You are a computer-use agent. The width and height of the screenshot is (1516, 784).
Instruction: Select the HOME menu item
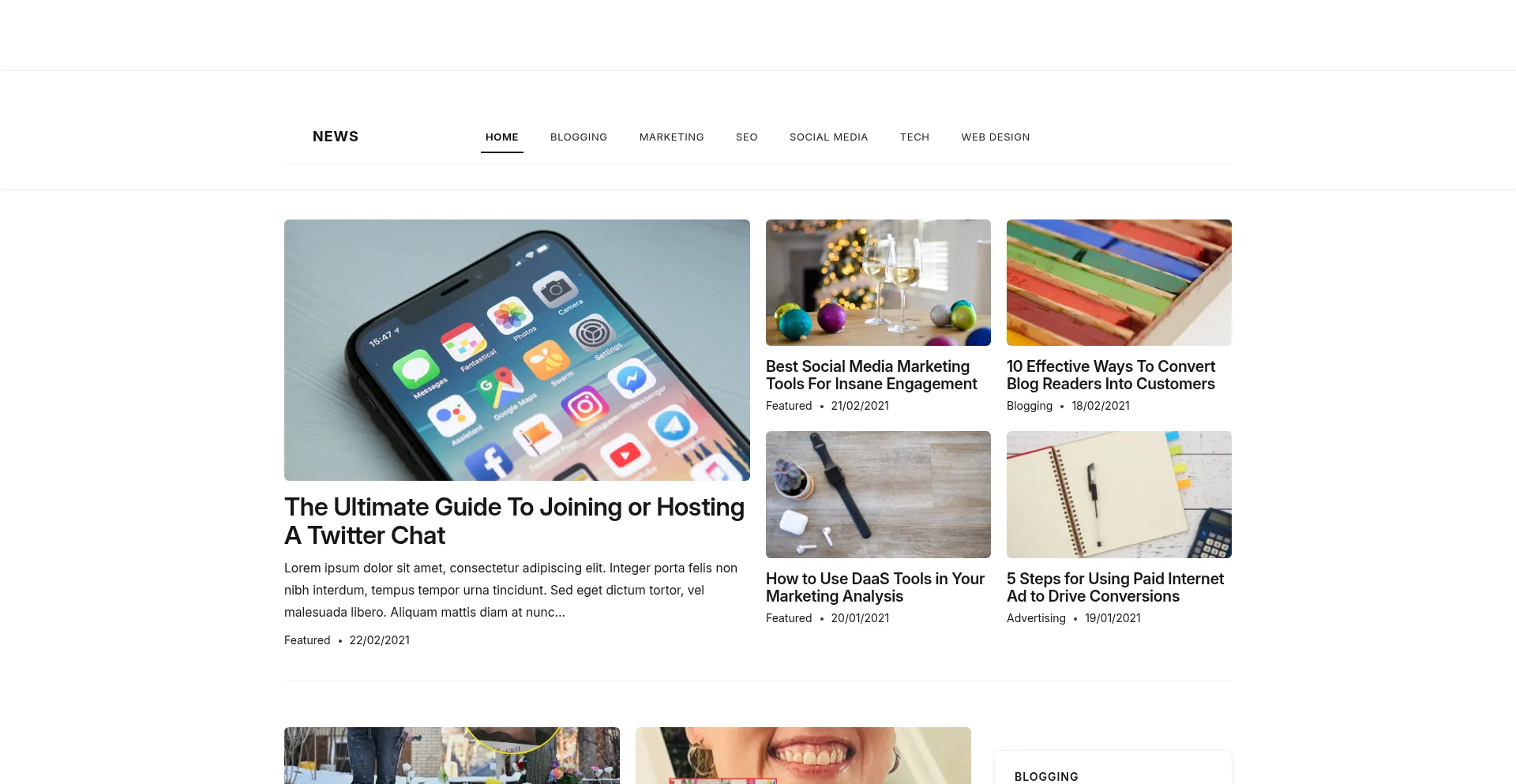pyautogui.click(x=502, y=137)
